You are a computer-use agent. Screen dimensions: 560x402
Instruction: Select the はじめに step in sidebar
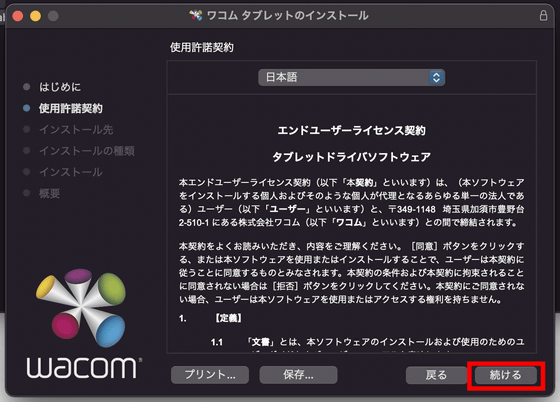pyautogui.click(x=60, y=87)
